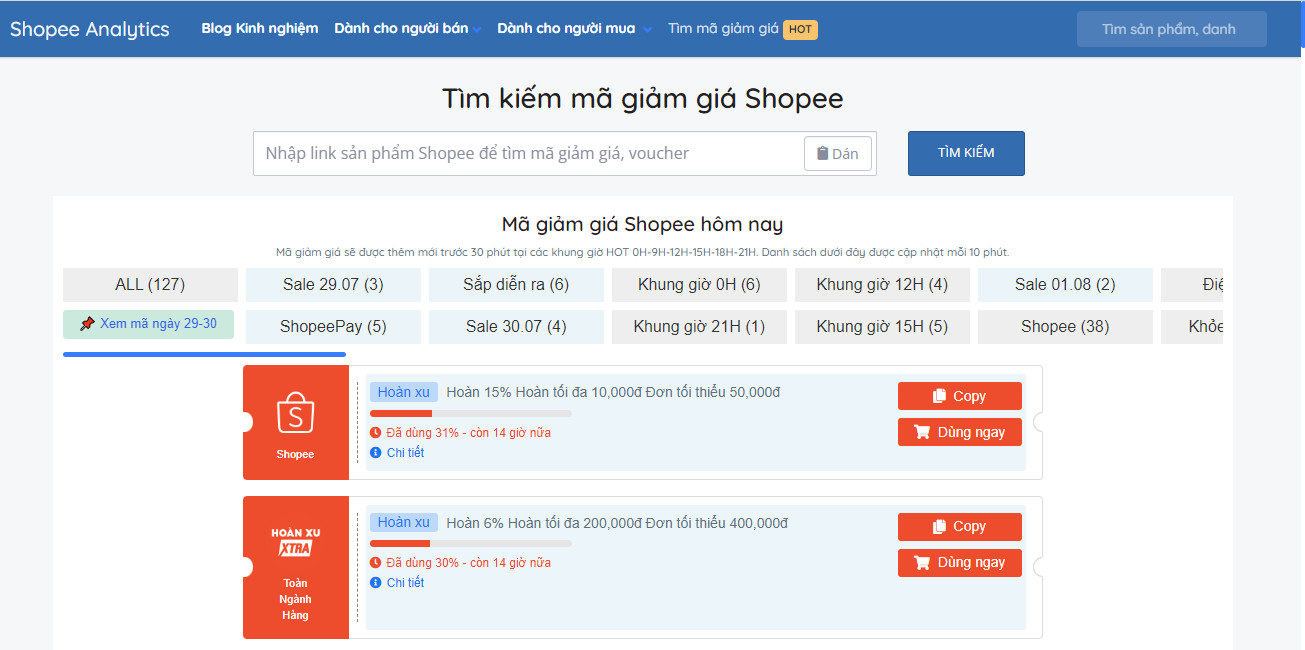The height and width of the screenshot is (650, 1305).
Task: Click info icon next to second Chi tiết
Action: (x=376, y=583)
